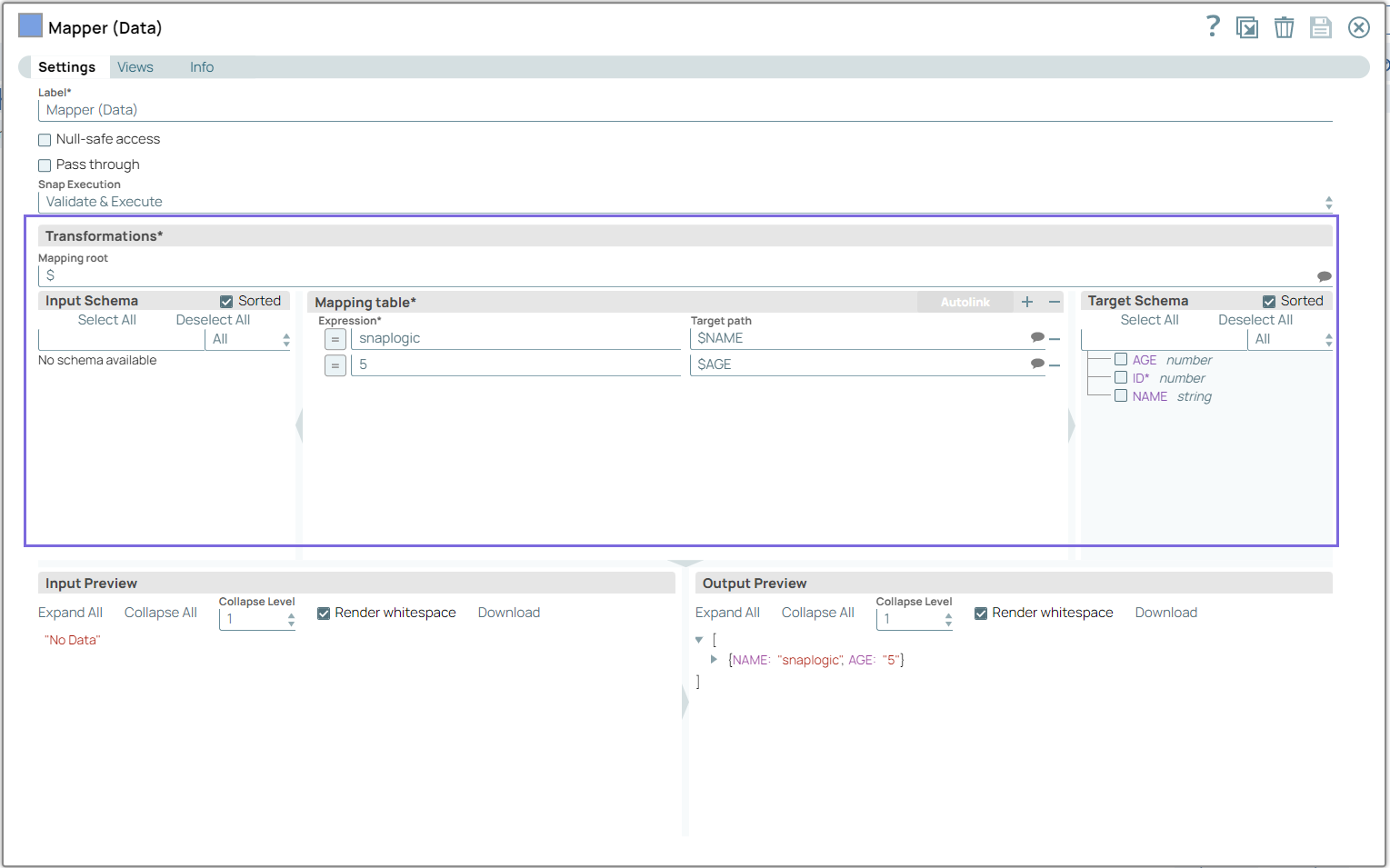Screen dimensions: 1390x868
Task: Click Select All under Target Schema
Action: click(1149, 320)
